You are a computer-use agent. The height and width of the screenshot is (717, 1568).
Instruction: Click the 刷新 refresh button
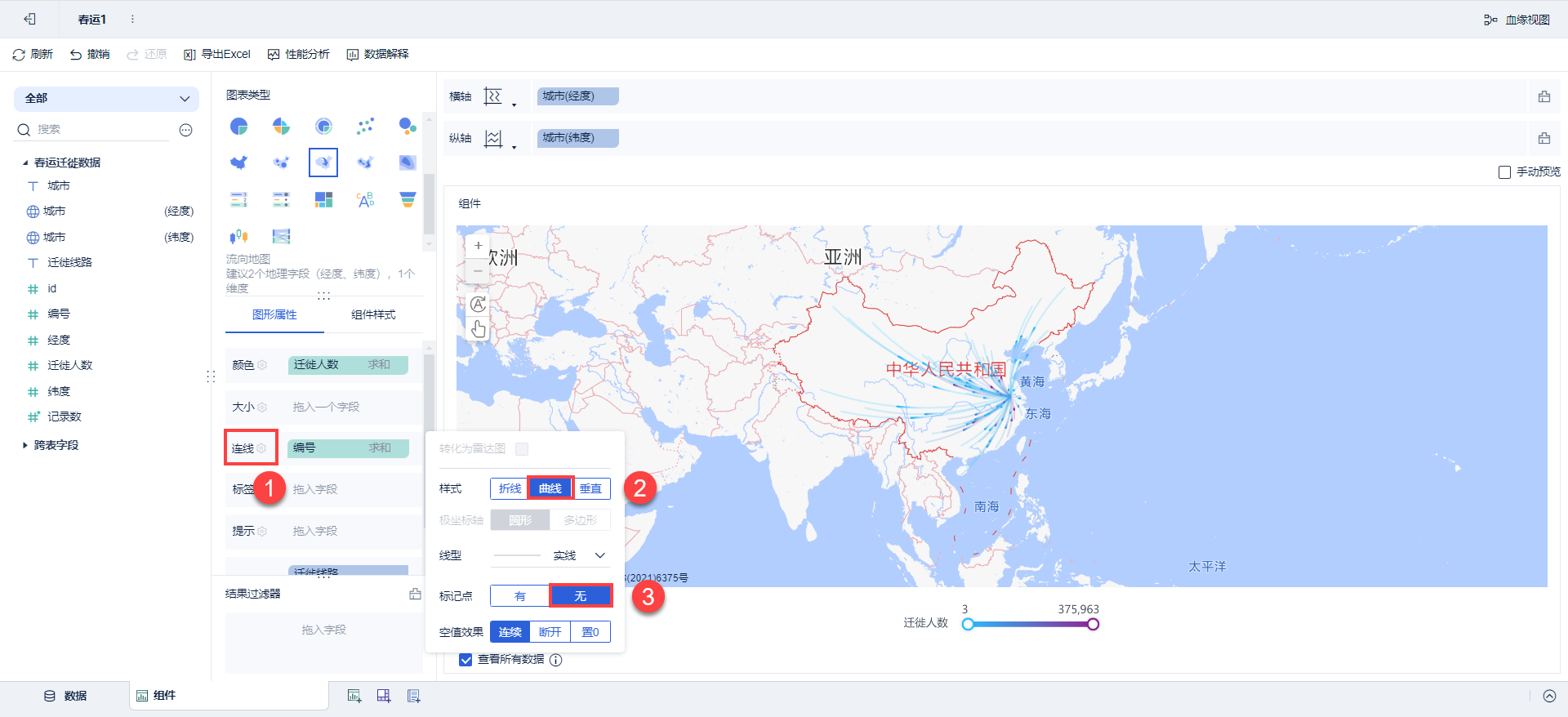pos(33,55)
